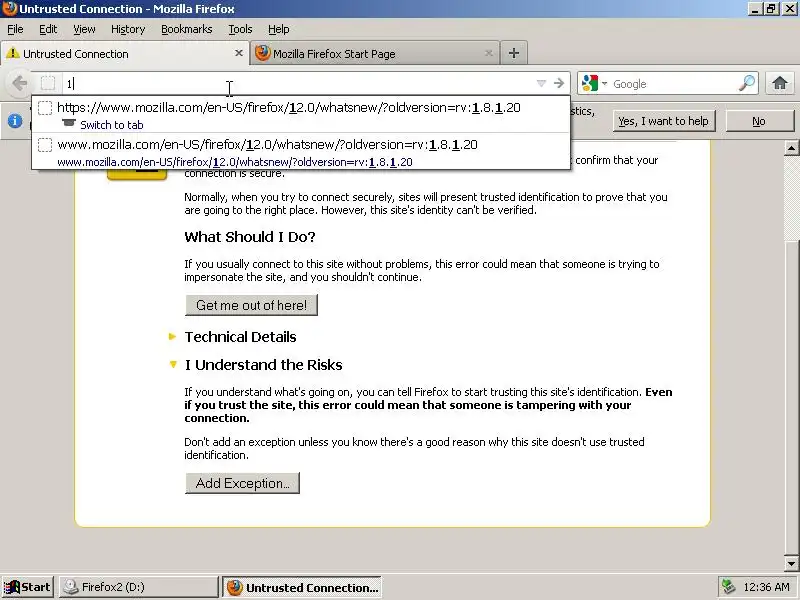Click the search magnifier icon
The width and height of the screenshot is (800, 600).
click(747, 83)
